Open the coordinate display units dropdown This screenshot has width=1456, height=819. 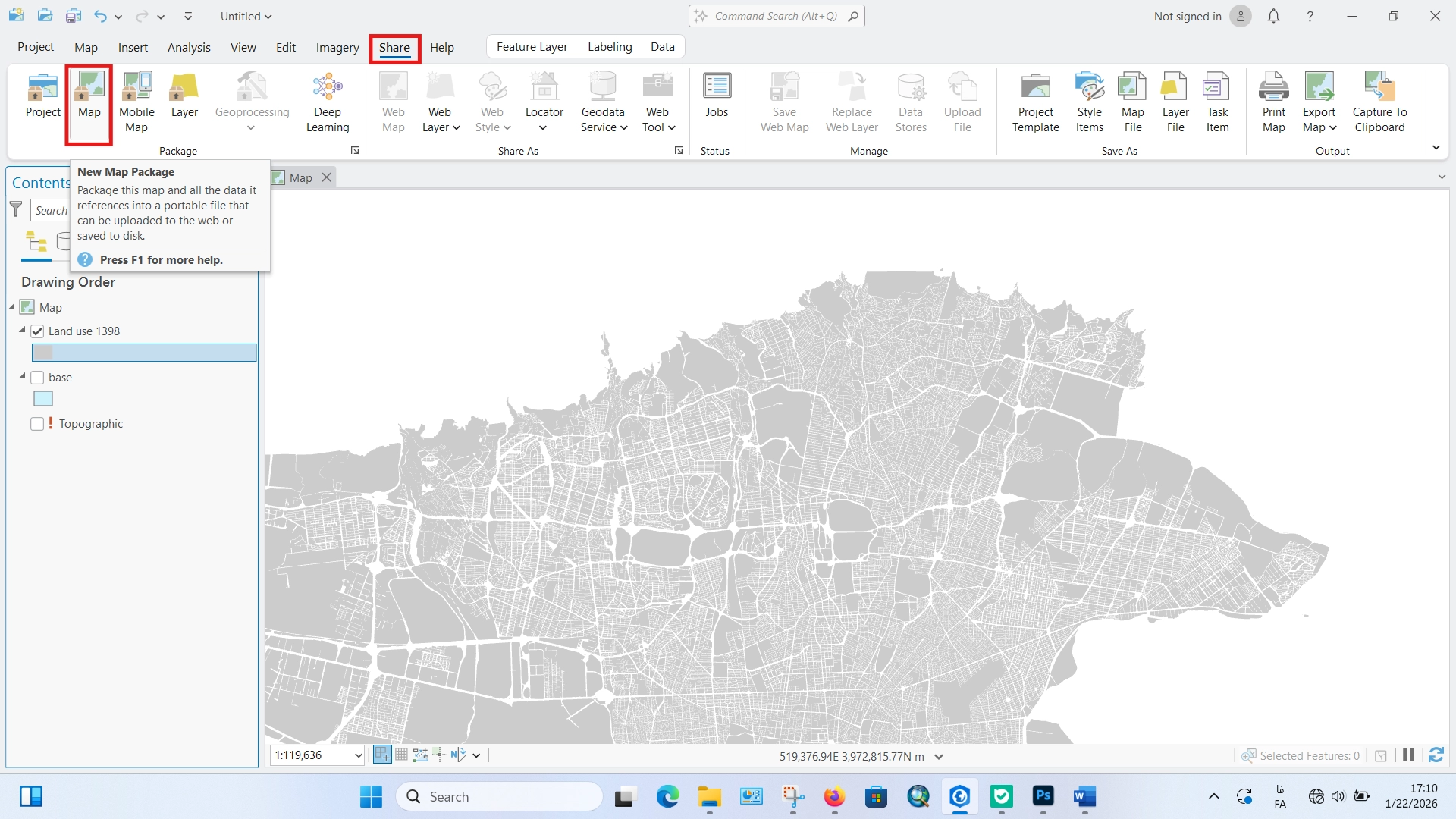pyautogui.click(x=939, y=757)
